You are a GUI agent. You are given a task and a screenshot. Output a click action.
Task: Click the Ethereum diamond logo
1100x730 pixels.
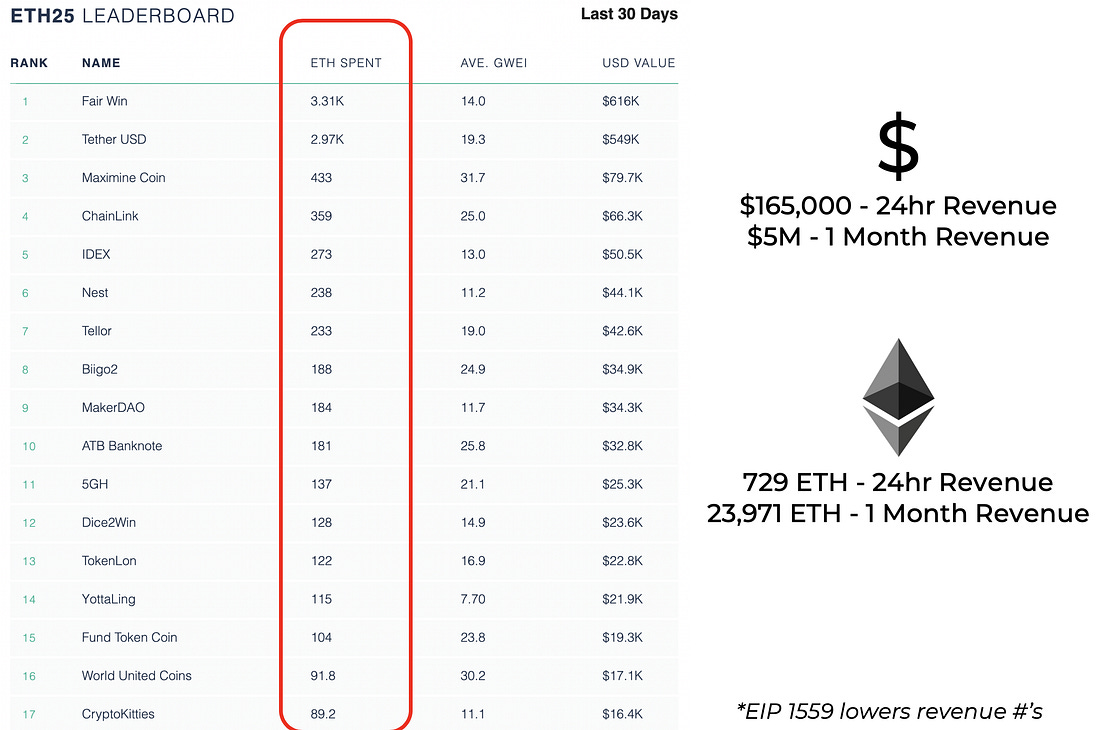tap(898, 397)
